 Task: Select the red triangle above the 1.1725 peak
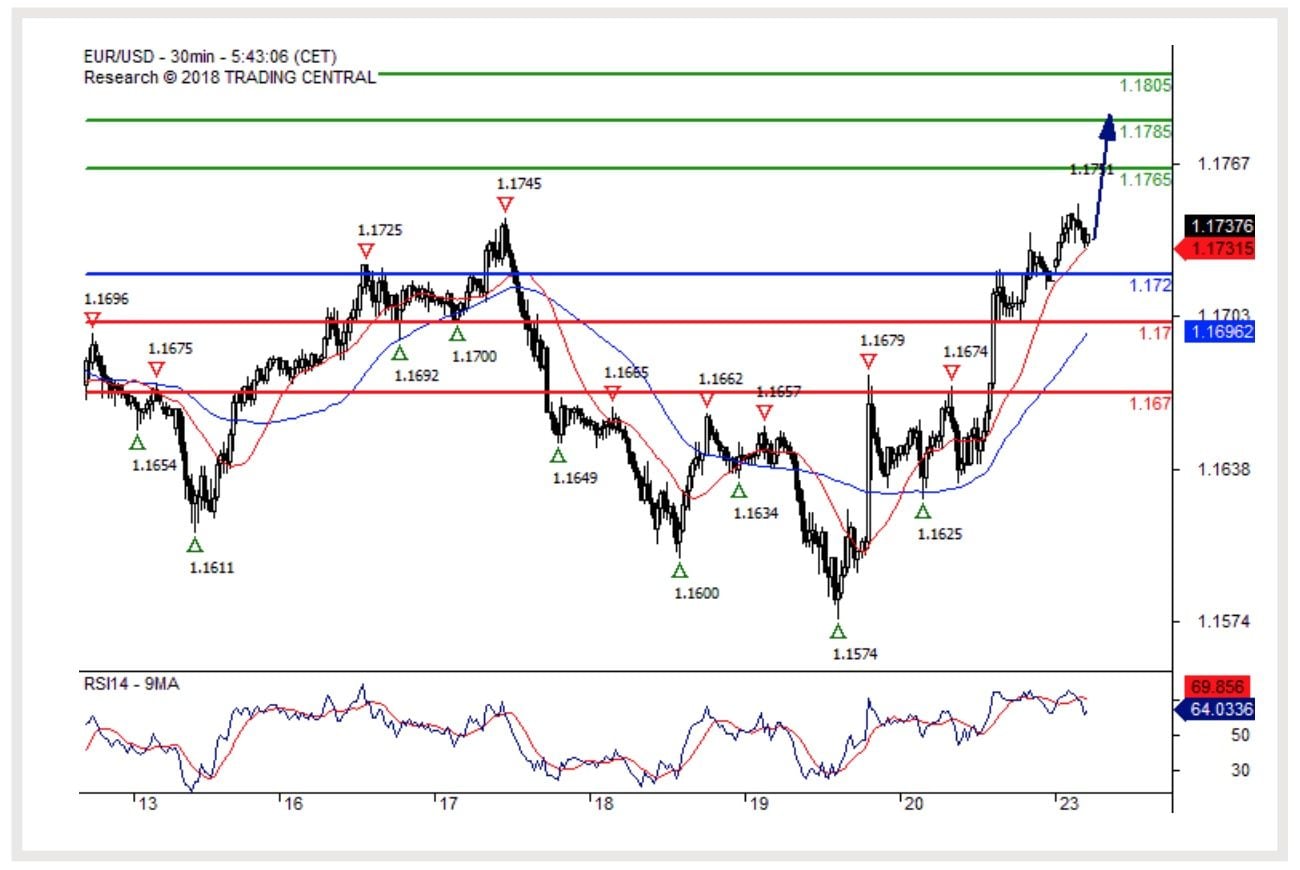click(x=366, y=251)
